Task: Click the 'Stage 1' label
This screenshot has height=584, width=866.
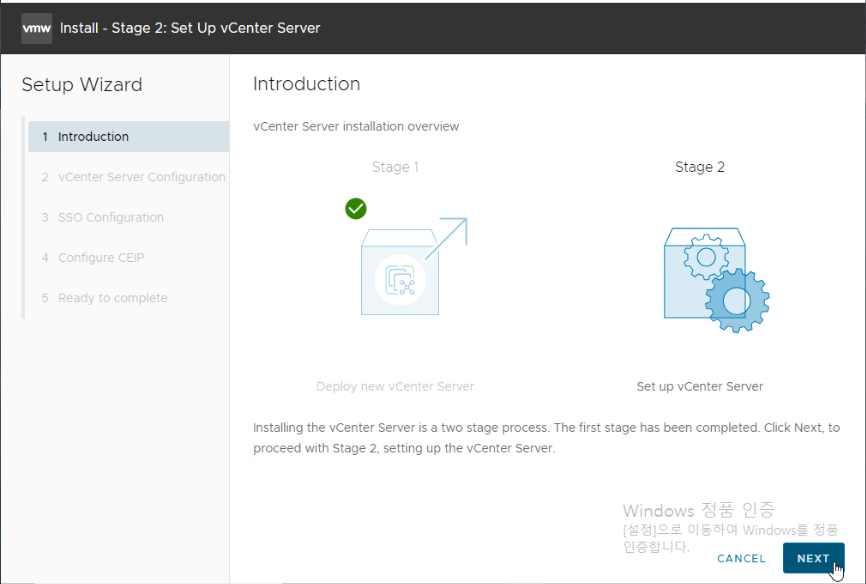Action: pos(395,167)
